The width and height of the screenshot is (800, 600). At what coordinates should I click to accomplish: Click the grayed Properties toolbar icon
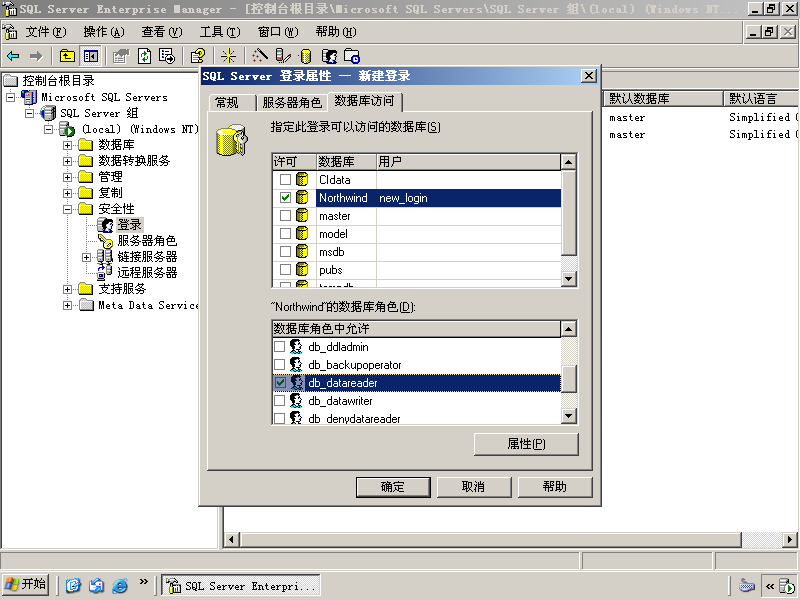pos(121,56)
